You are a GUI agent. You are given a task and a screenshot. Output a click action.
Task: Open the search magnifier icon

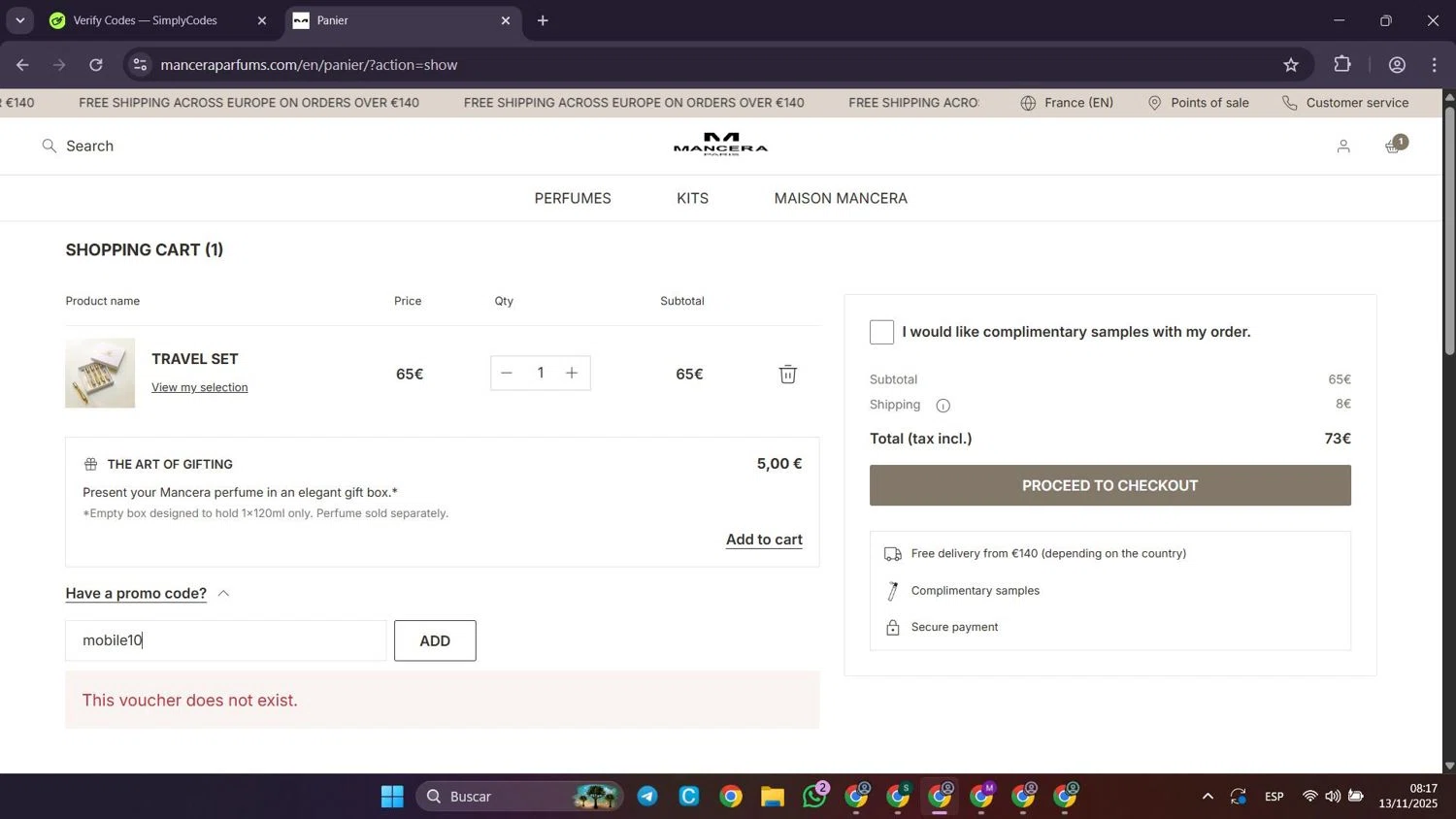[x=49, y=147]
